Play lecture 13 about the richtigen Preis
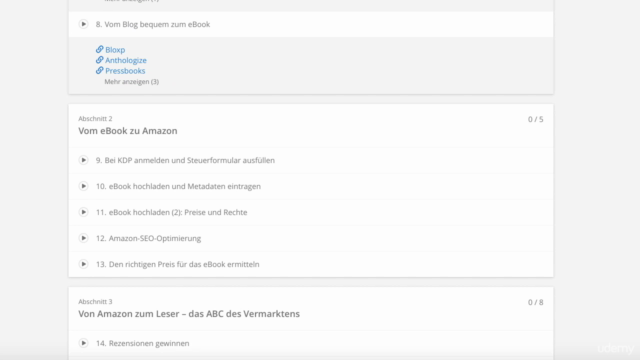 point(83,264)
